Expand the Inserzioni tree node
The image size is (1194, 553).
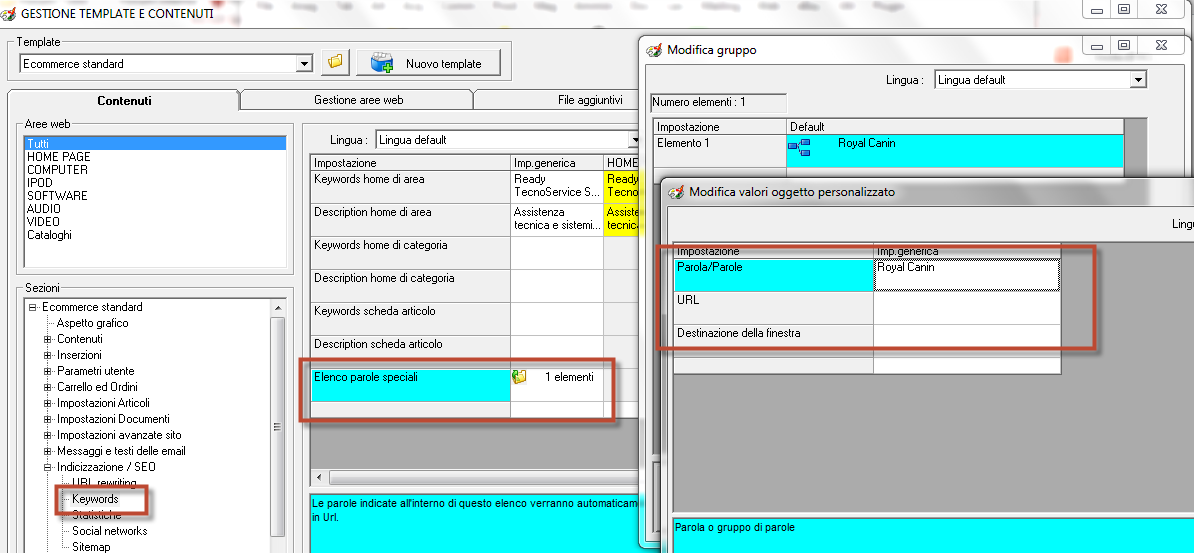[47, 355]
